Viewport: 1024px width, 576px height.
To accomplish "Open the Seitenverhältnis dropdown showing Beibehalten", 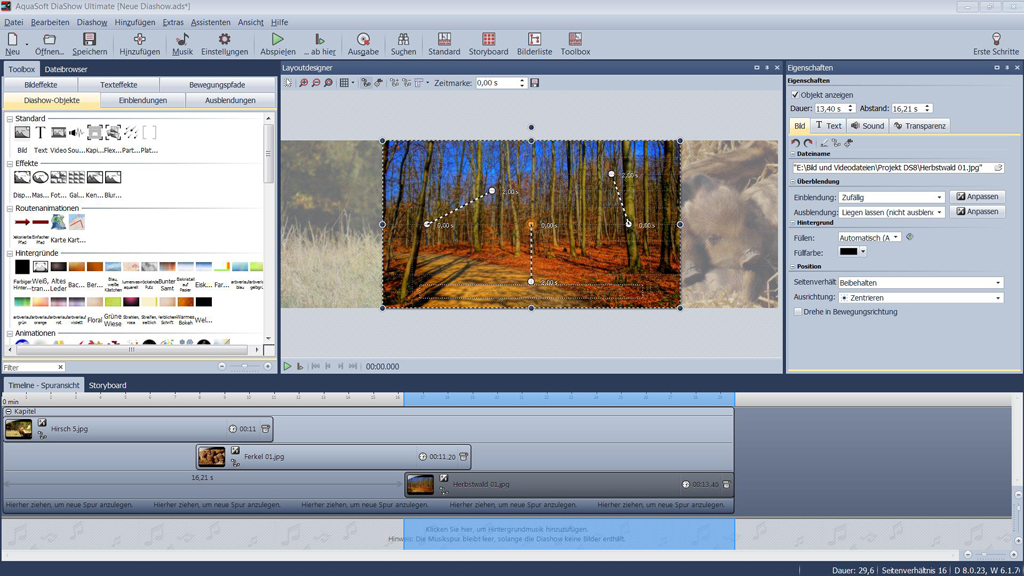I will pos(920,283).
